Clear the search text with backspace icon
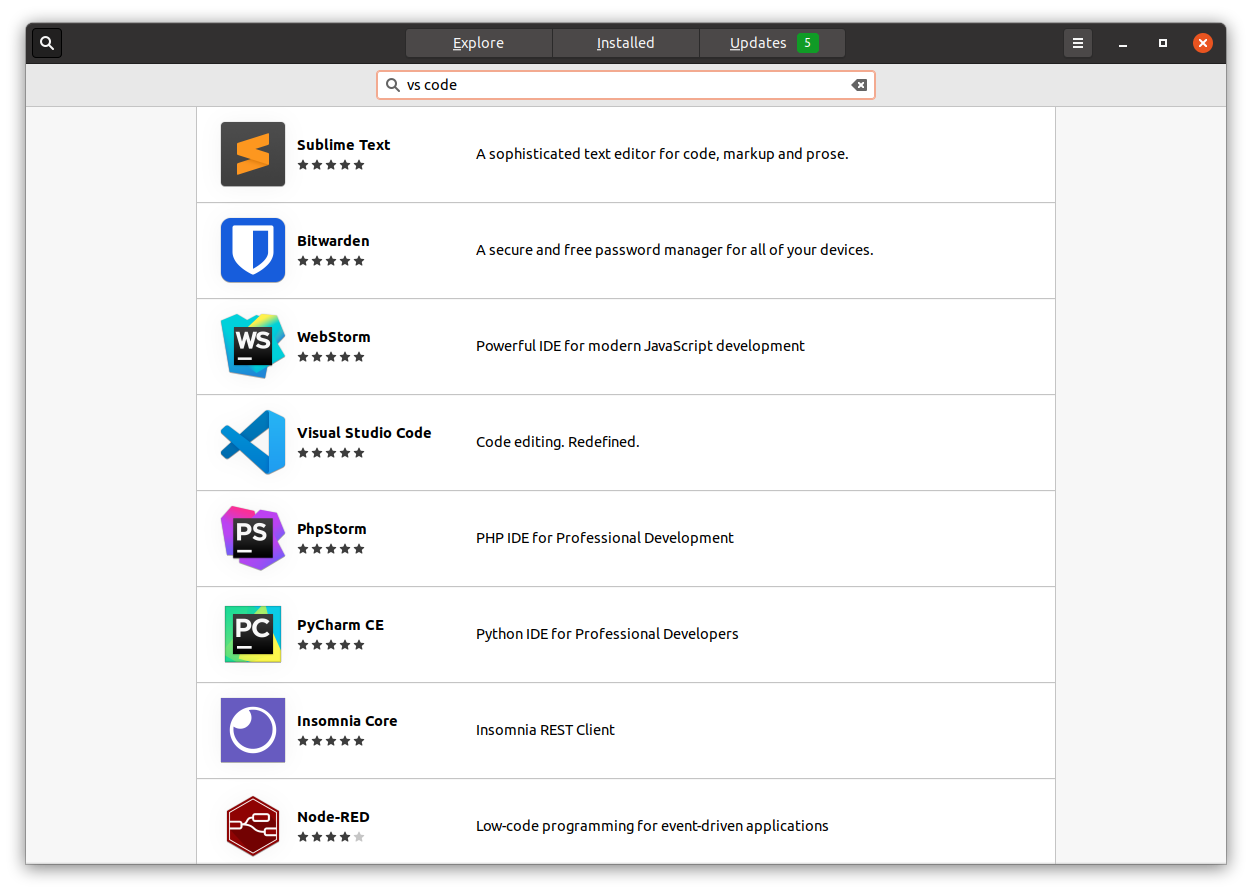The image size is (1252, 893). coord(859,85)
